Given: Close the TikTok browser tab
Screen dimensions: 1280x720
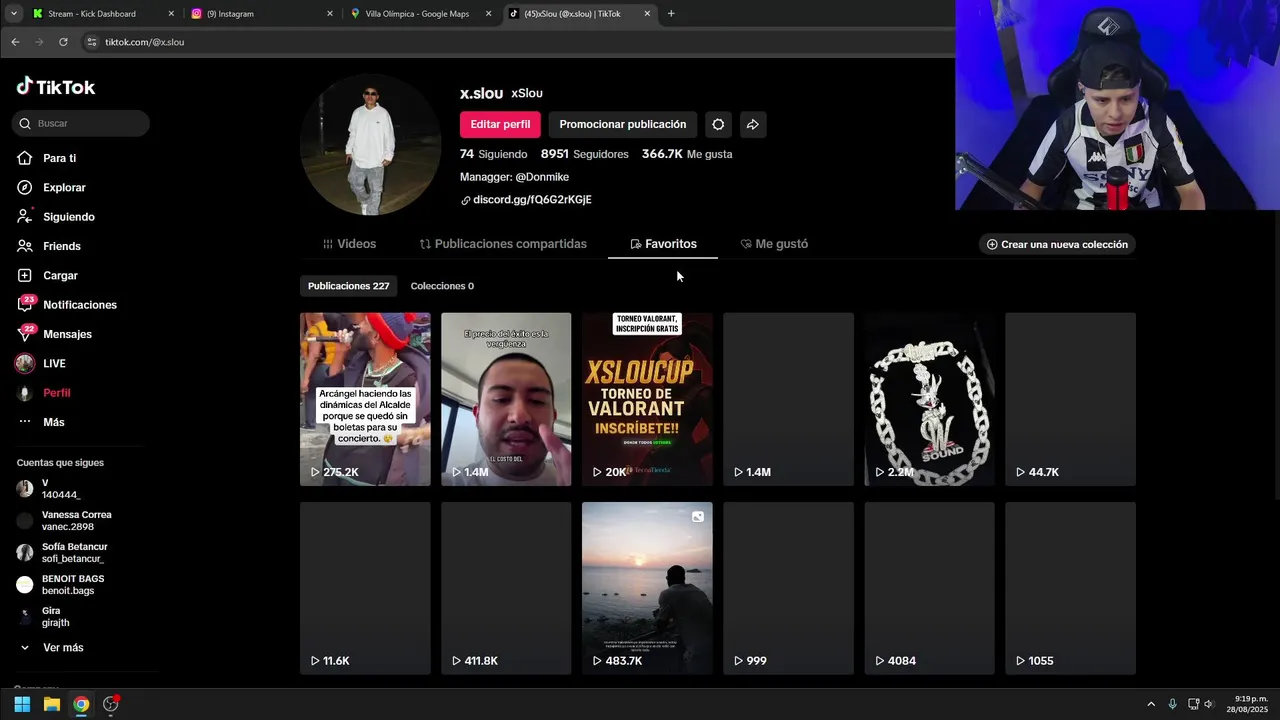Looking at the screenshot, I should [647, 14].
